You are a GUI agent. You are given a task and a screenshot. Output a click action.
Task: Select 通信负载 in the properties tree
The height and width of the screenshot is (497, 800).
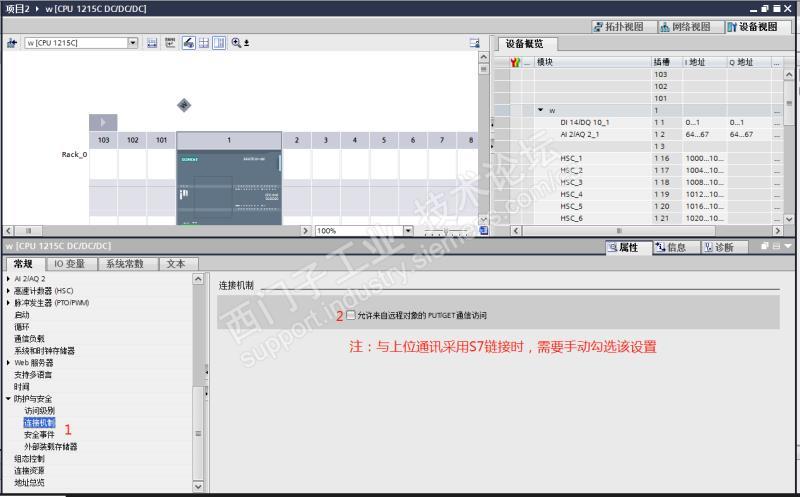pyautogui.click(x=29, y=339)
